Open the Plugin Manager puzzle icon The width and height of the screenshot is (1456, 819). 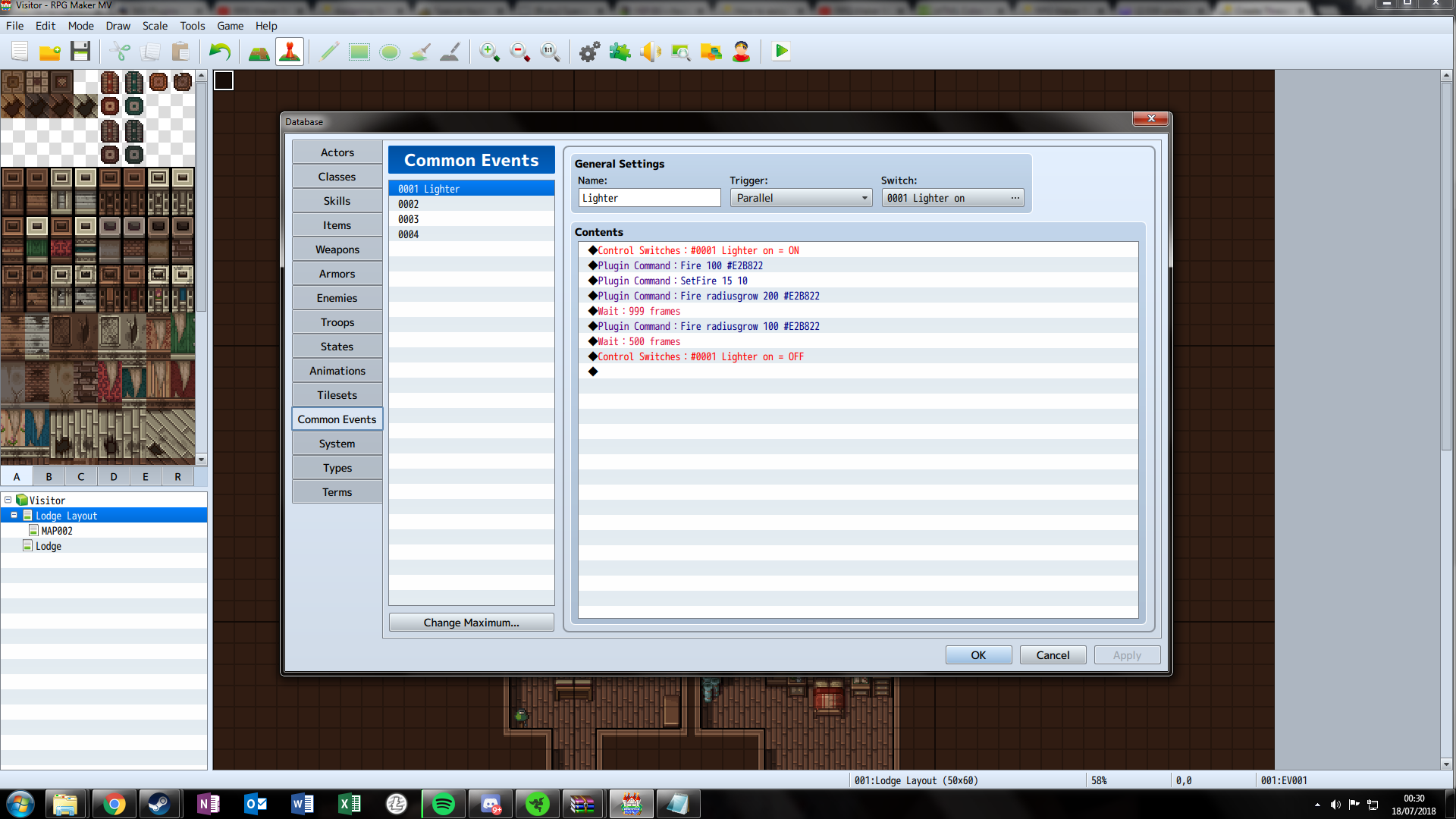click(x=620, y=52)
